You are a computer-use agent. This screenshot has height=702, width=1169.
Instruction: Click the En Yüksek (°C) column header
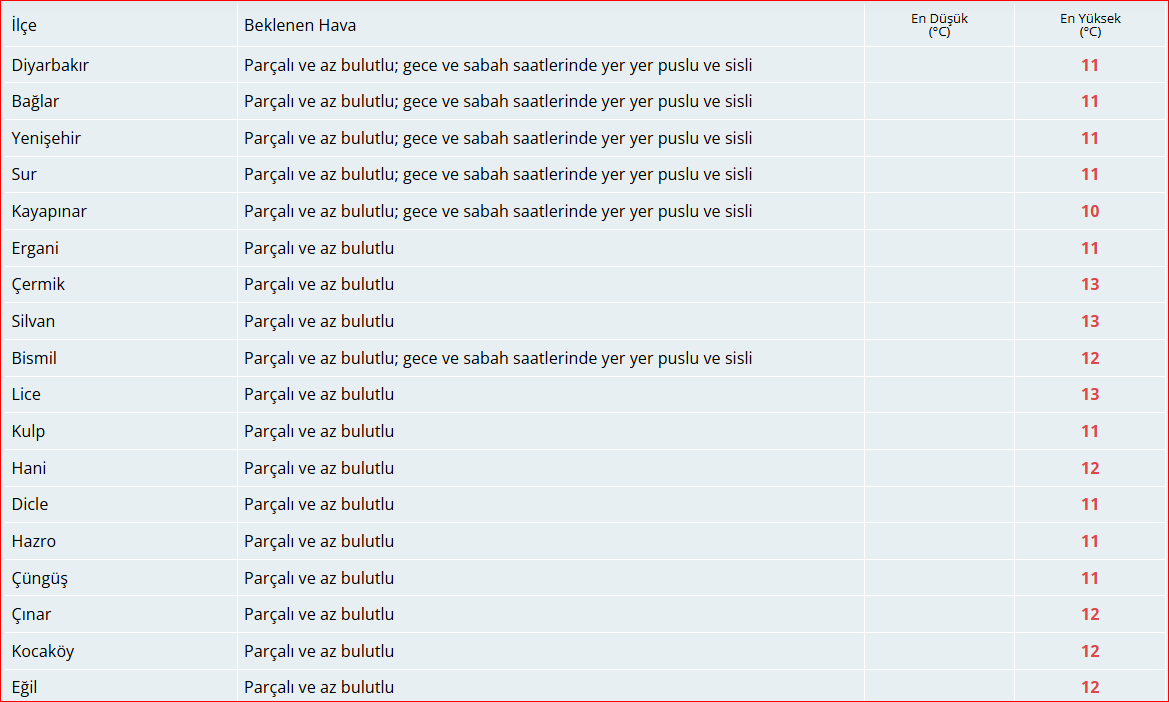pos(1090,25)
